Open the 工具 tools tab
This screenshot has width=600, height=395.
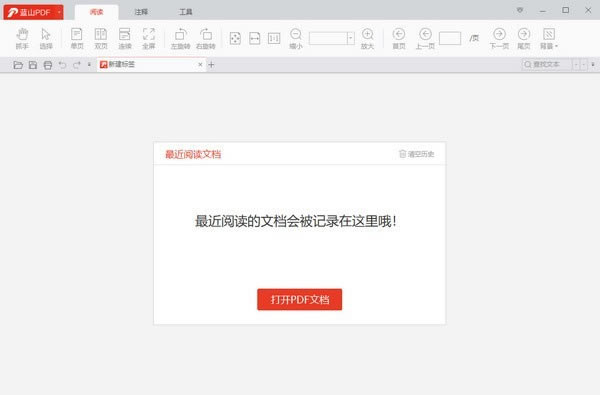(186, 12)
